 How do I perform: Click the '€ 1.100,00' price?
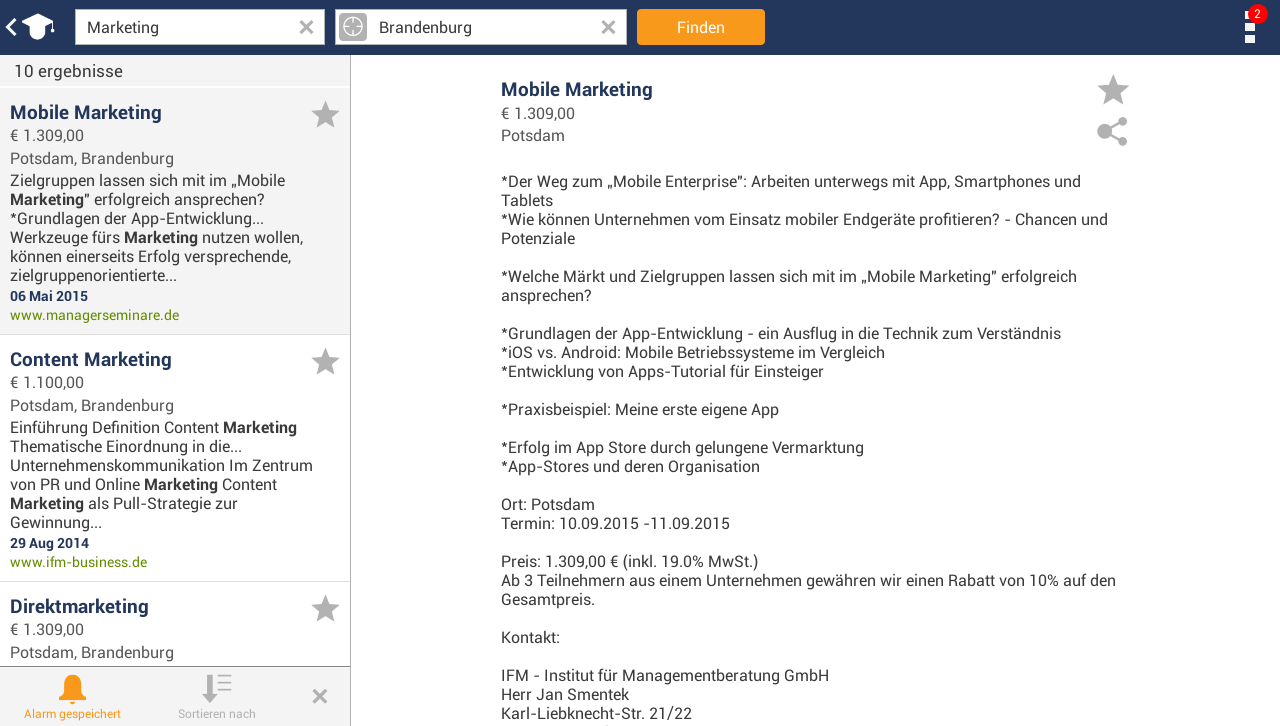(x=47, y=382)
